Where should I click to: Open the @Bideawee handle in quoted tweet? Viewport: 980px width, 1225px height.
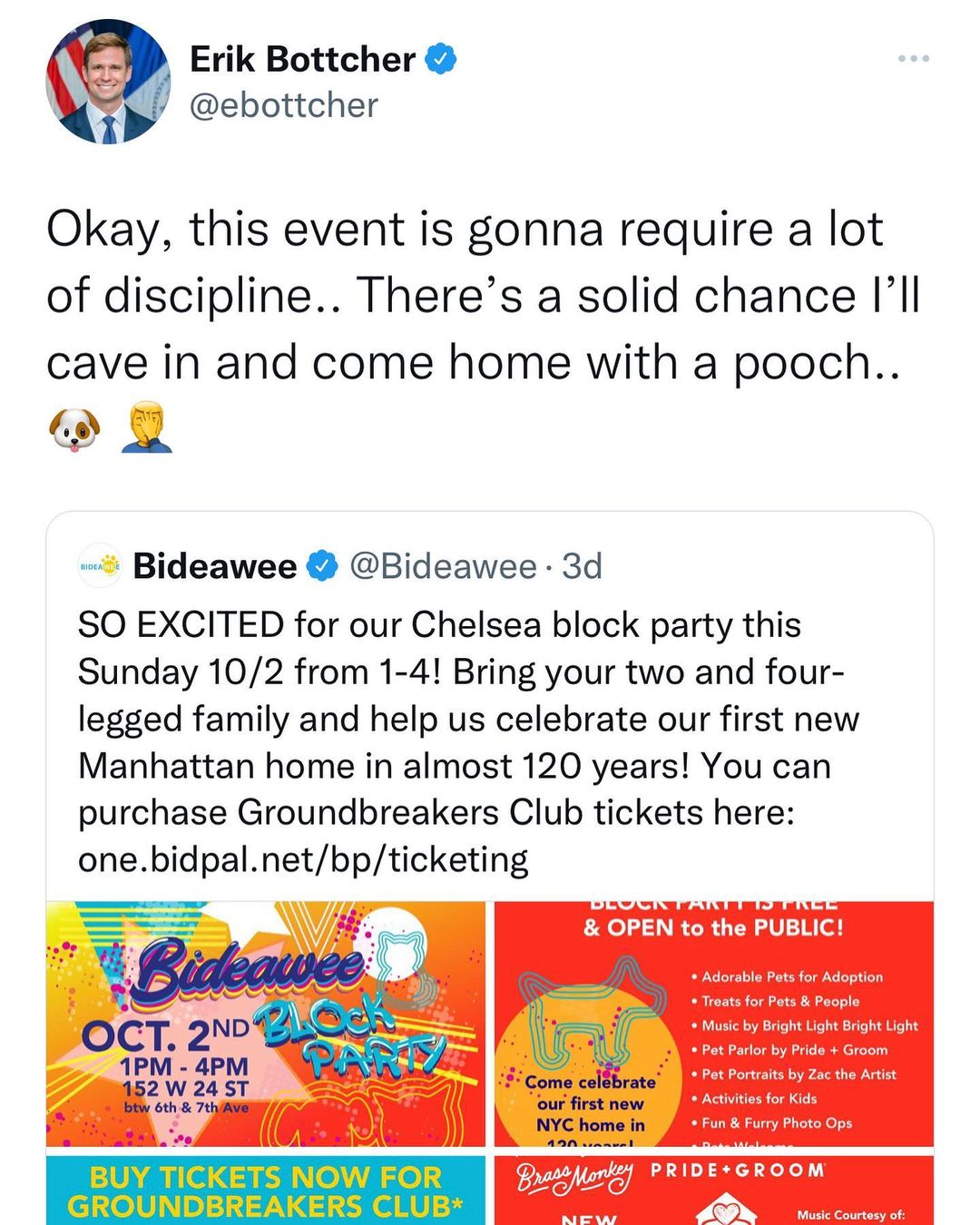[443, 566]
